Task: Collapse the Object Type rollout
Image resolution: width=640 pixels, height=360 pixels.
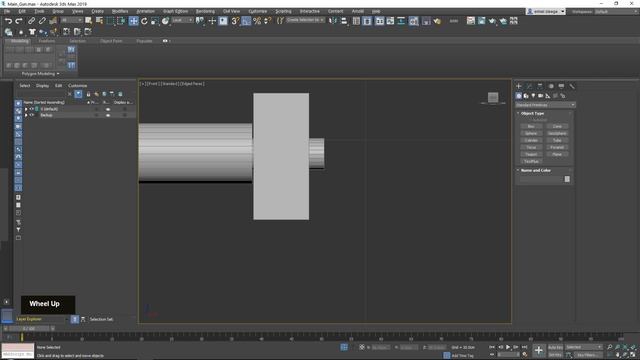Action: click(532, 113)
